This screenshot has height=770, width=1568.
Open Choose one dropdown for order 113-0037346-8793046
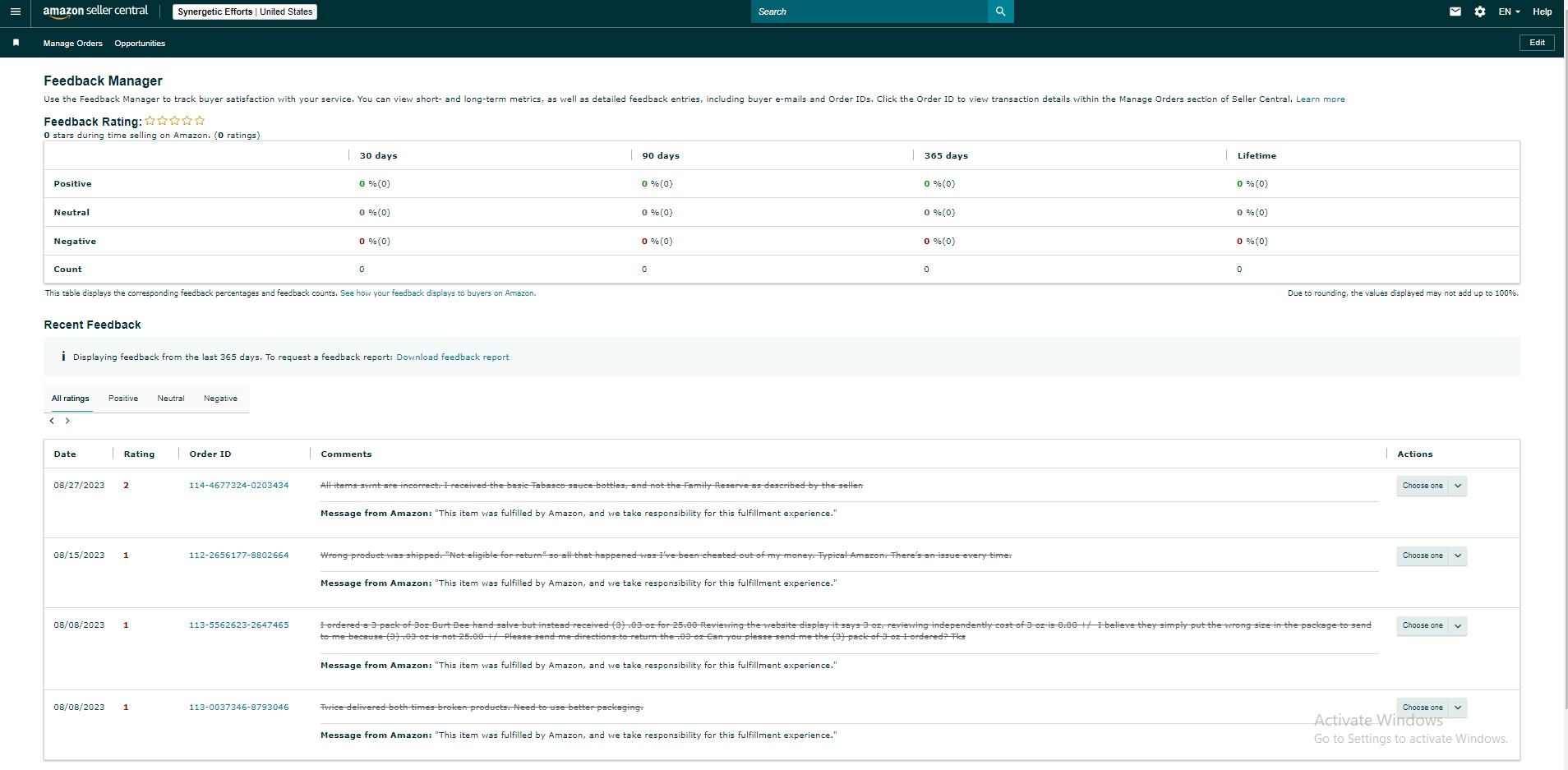coord(1432,708)
